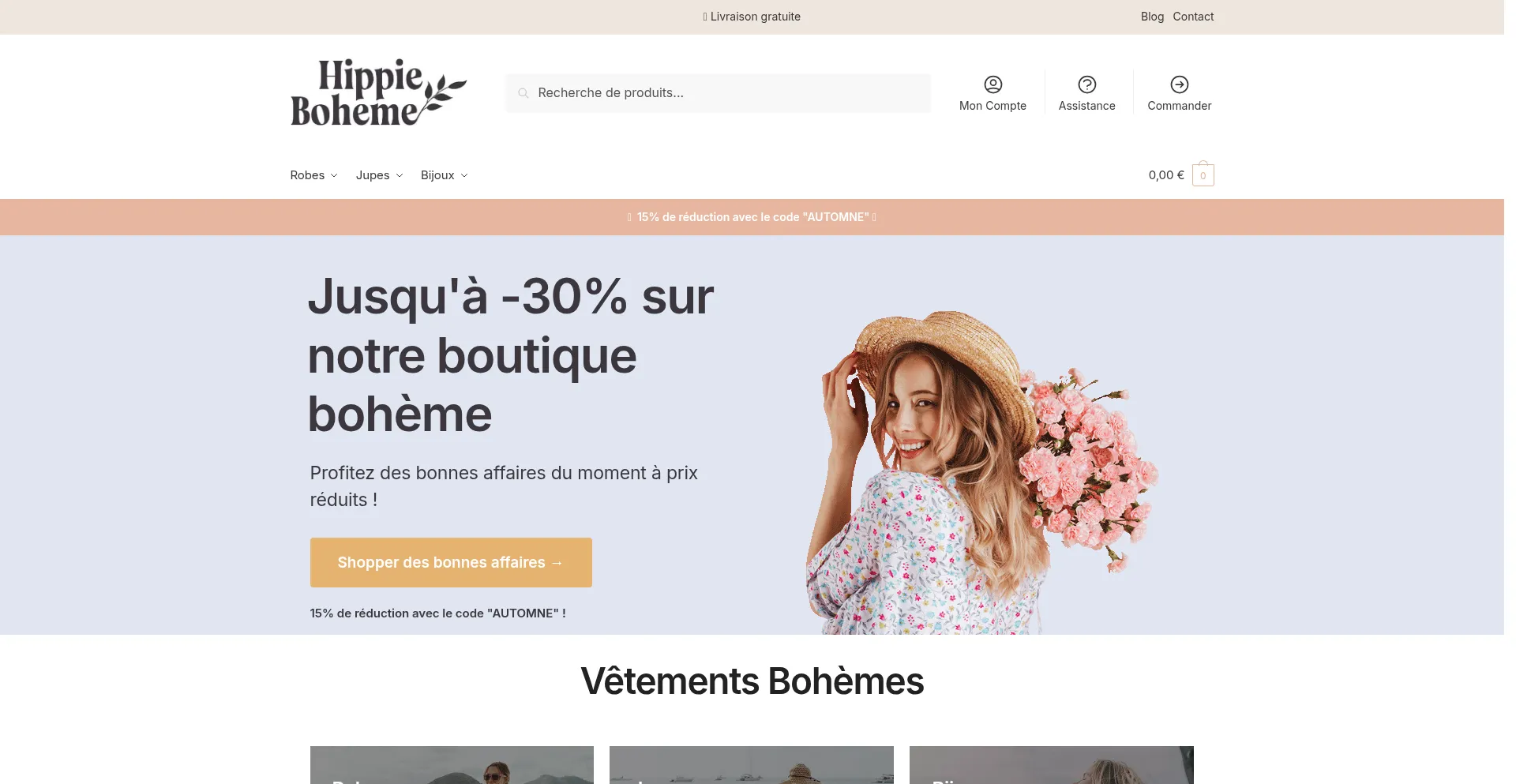Open the Assistance question mark icon
Screen dimensions: 1516x784
point(1086,84)
